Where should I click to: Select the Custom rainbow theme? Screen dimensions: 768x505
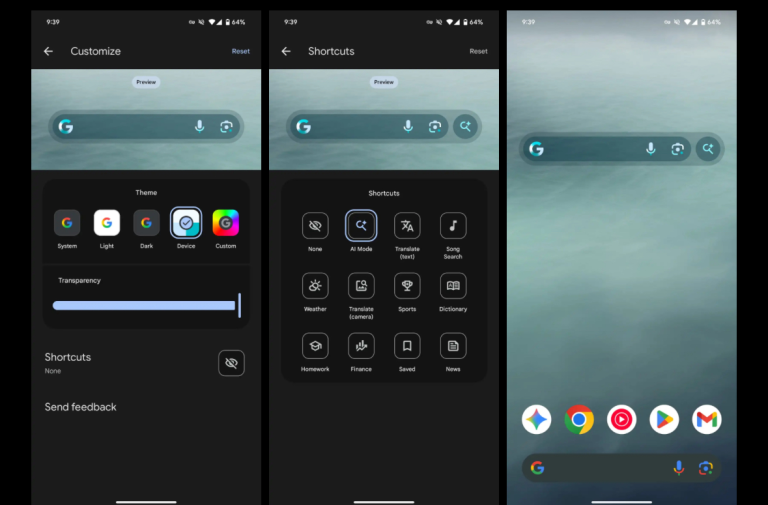(x=226, y=223)
